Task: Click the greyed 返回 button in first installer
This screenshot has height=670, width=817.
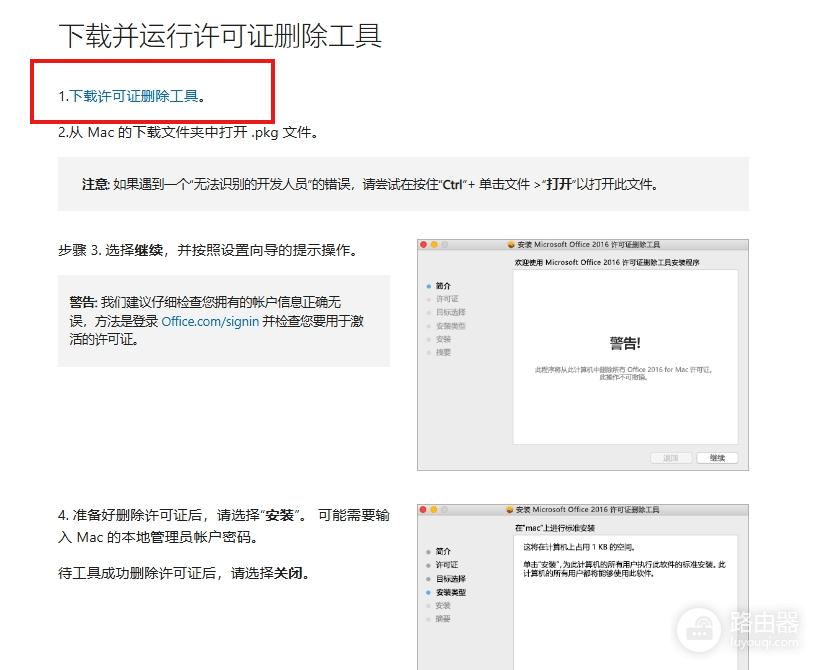Action: tap(671, 458)
